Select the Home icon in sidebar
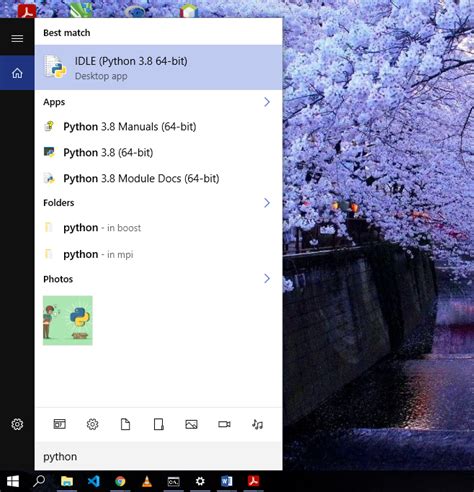 17,73
